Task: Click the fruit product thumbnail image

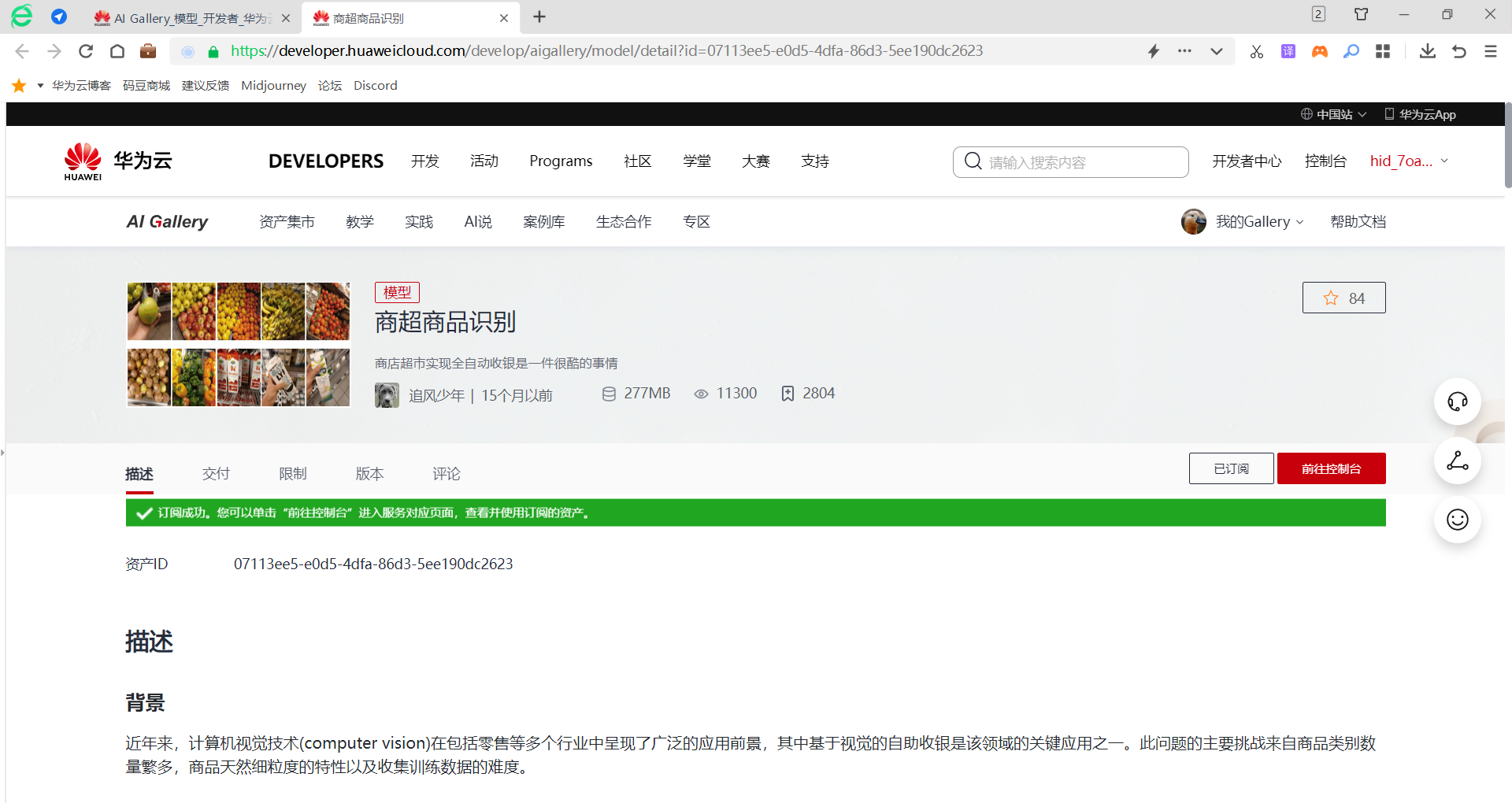Action: tap(239, 345)
